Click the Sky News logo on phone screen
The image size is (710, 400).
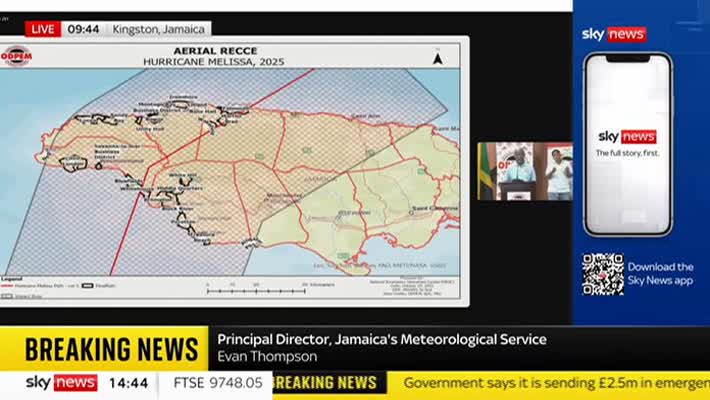point(627,136)
